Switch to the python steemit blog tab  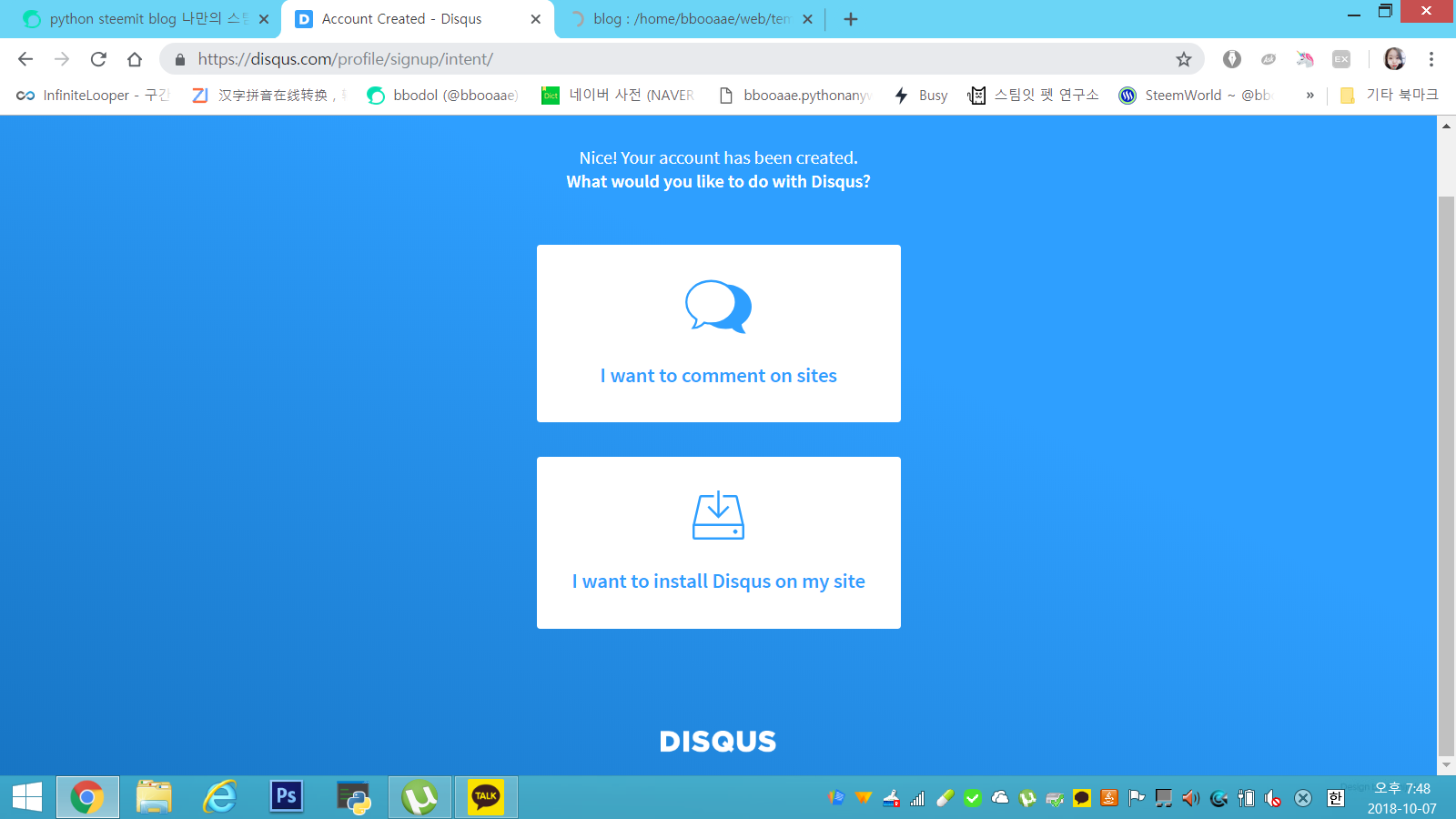click(147, 19)
